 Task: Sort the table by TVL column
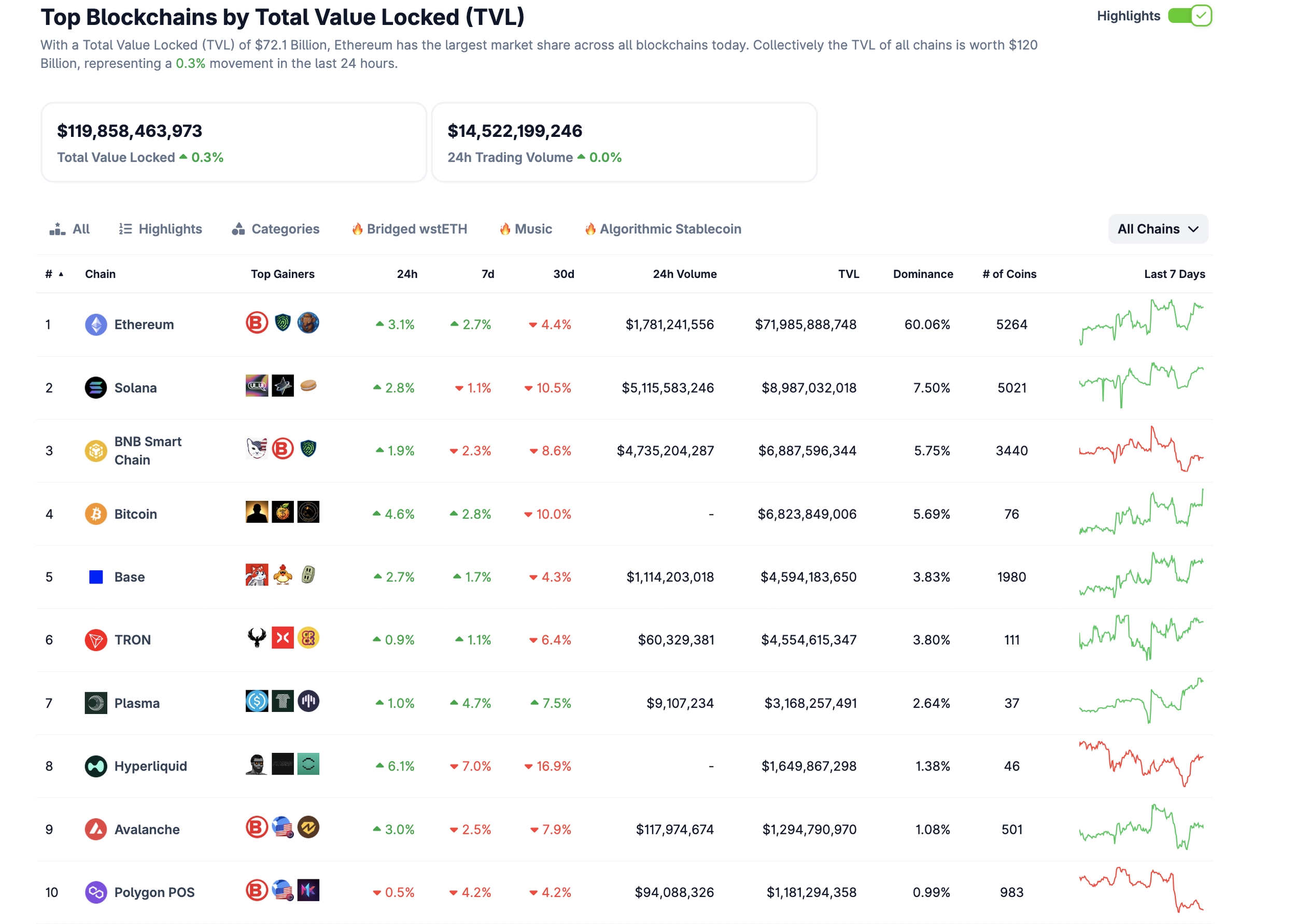coord(849,274)
